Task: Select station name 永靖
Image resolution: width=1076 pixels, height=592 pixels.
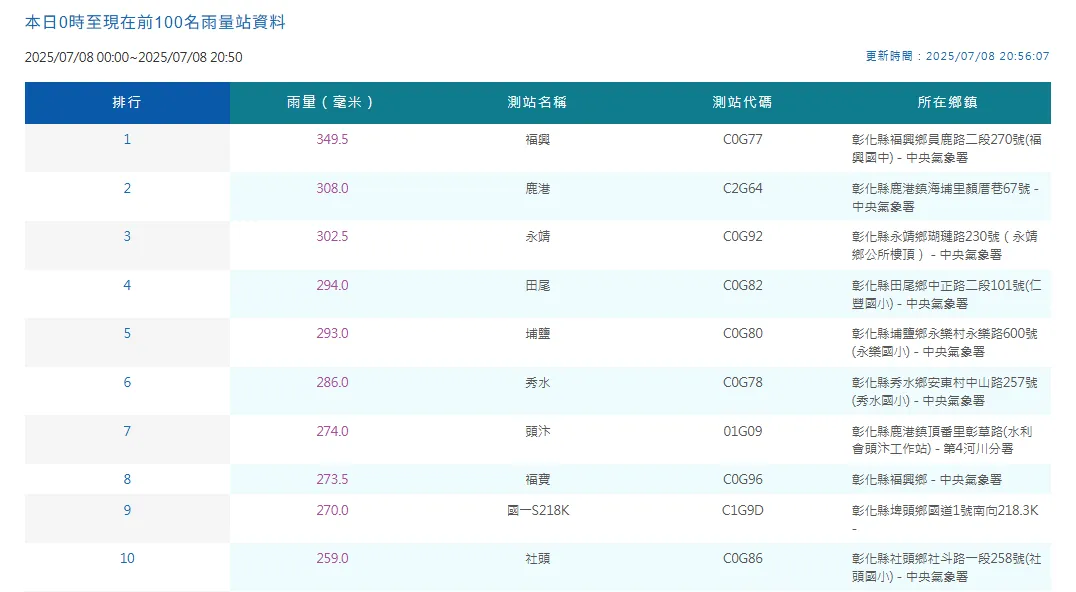Action: 537,237
